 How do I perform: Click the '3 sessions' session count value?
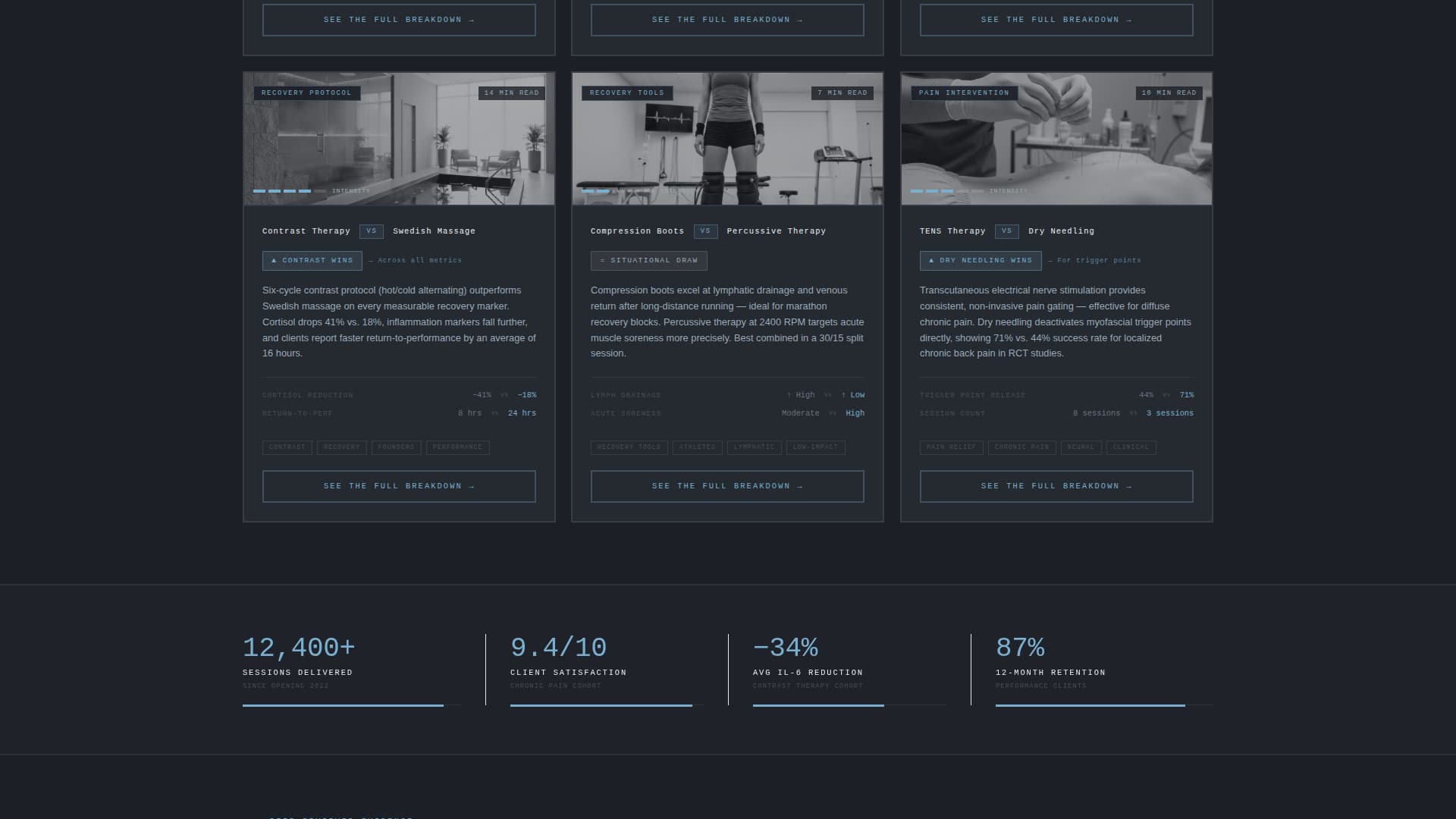(1170, 414)
